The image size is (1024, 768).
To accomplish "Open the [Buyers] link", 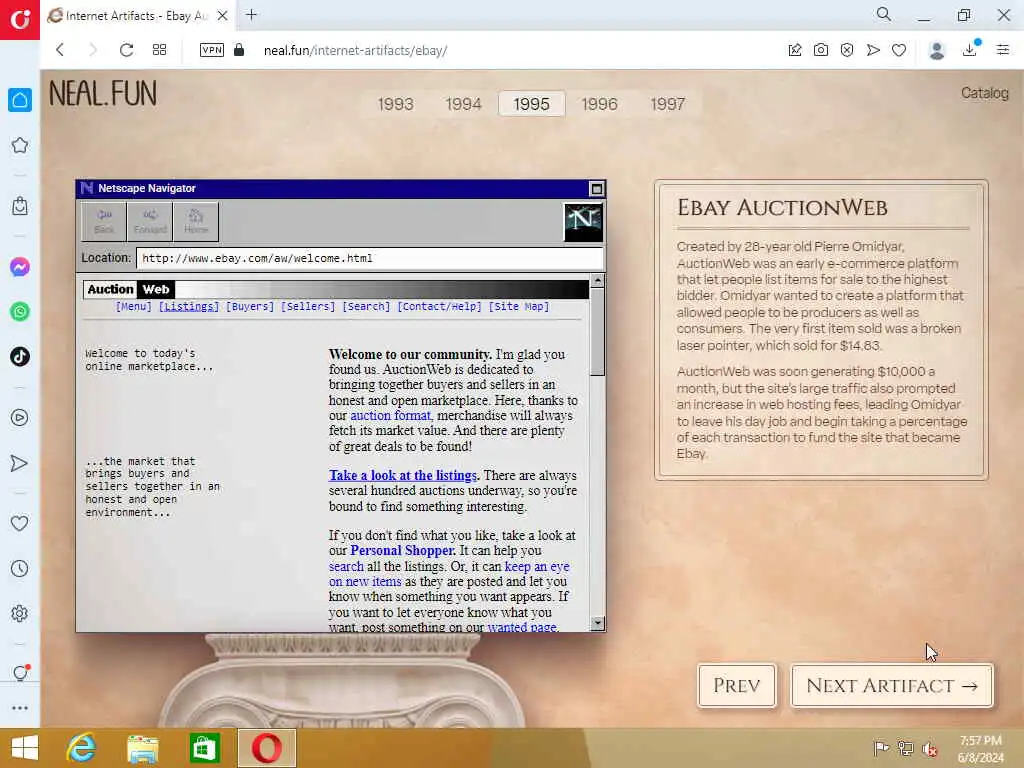I will click(x=250, y=306).
